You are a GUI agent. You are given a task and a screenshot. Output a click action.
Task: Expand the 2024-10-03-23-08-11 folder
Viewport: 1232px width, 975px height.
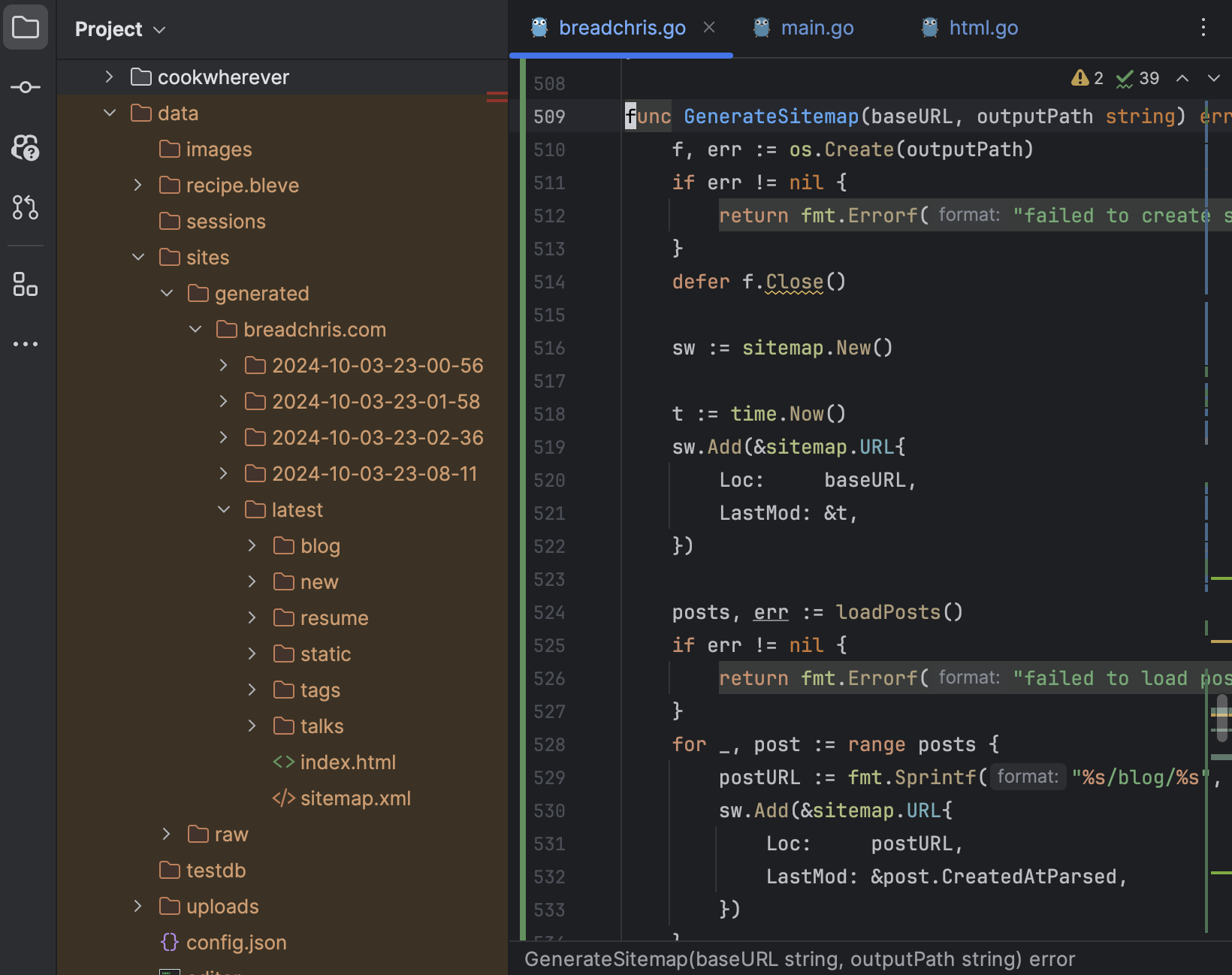(224, 474)
